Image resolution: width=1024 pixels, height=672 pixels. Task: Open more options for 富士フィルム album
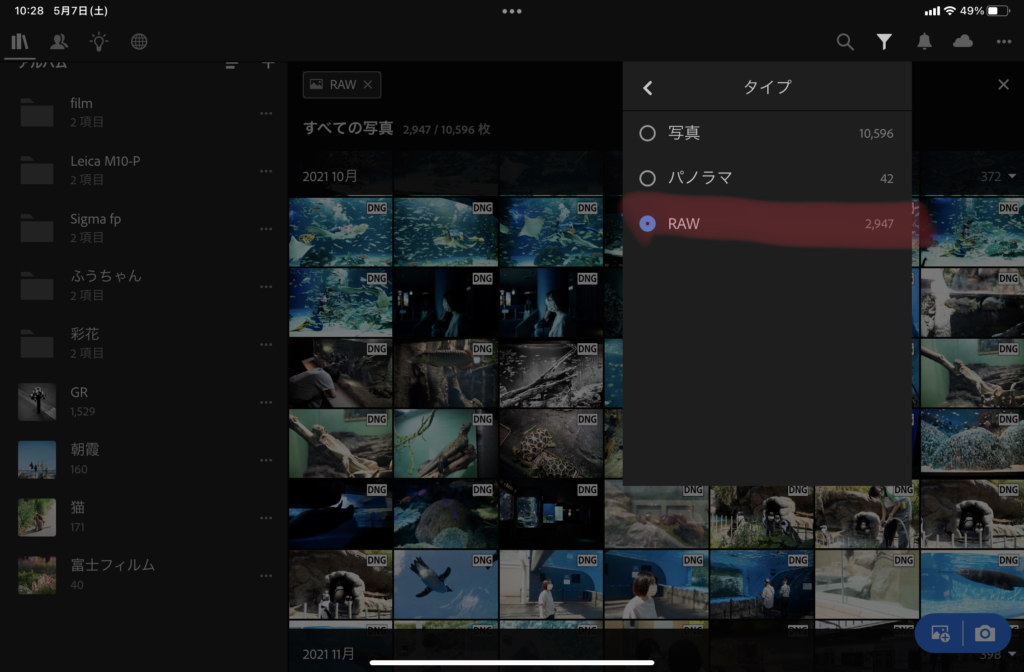pos(266,575)
